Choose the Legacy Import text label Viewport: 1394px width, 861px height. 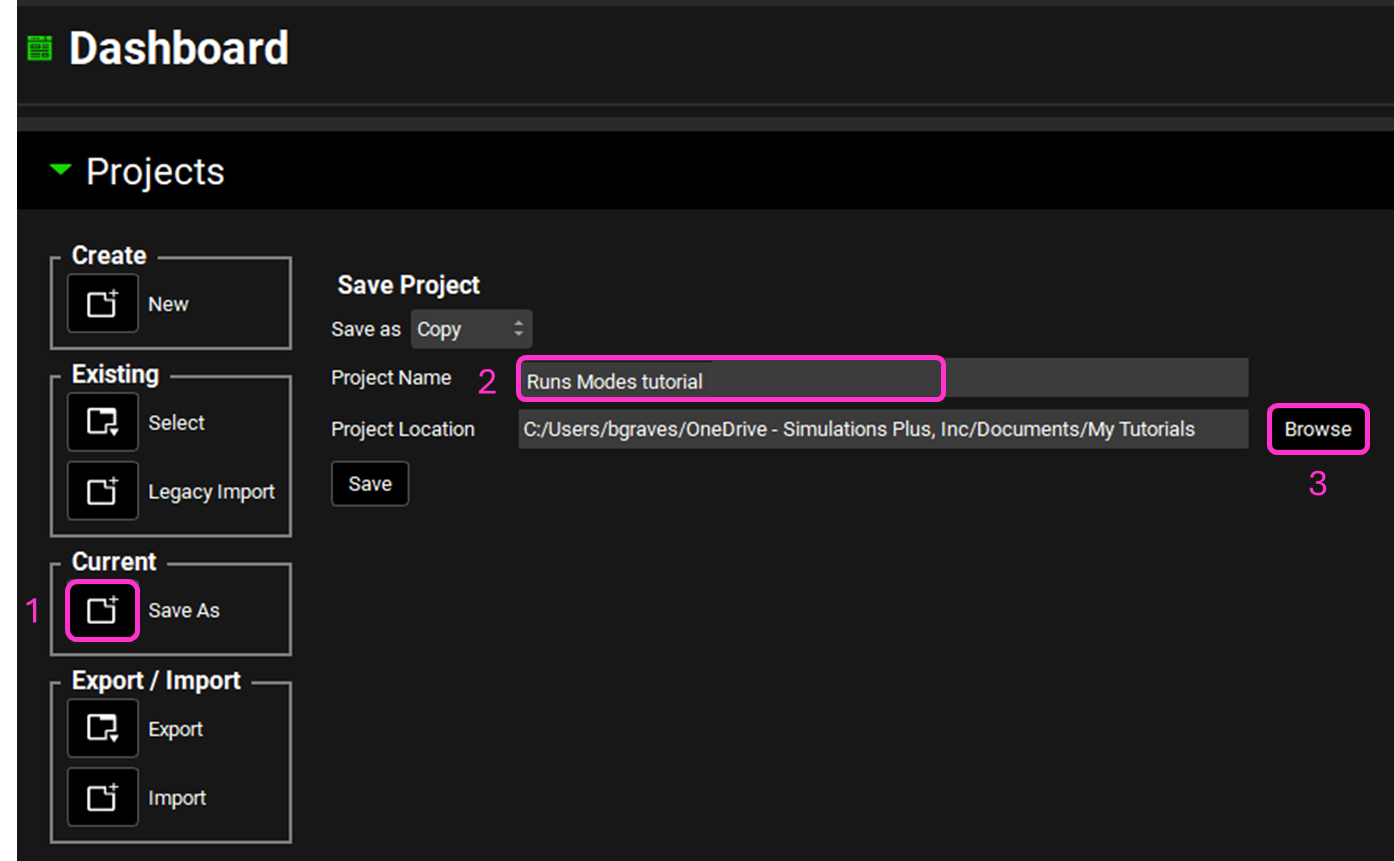click(211, 492)
